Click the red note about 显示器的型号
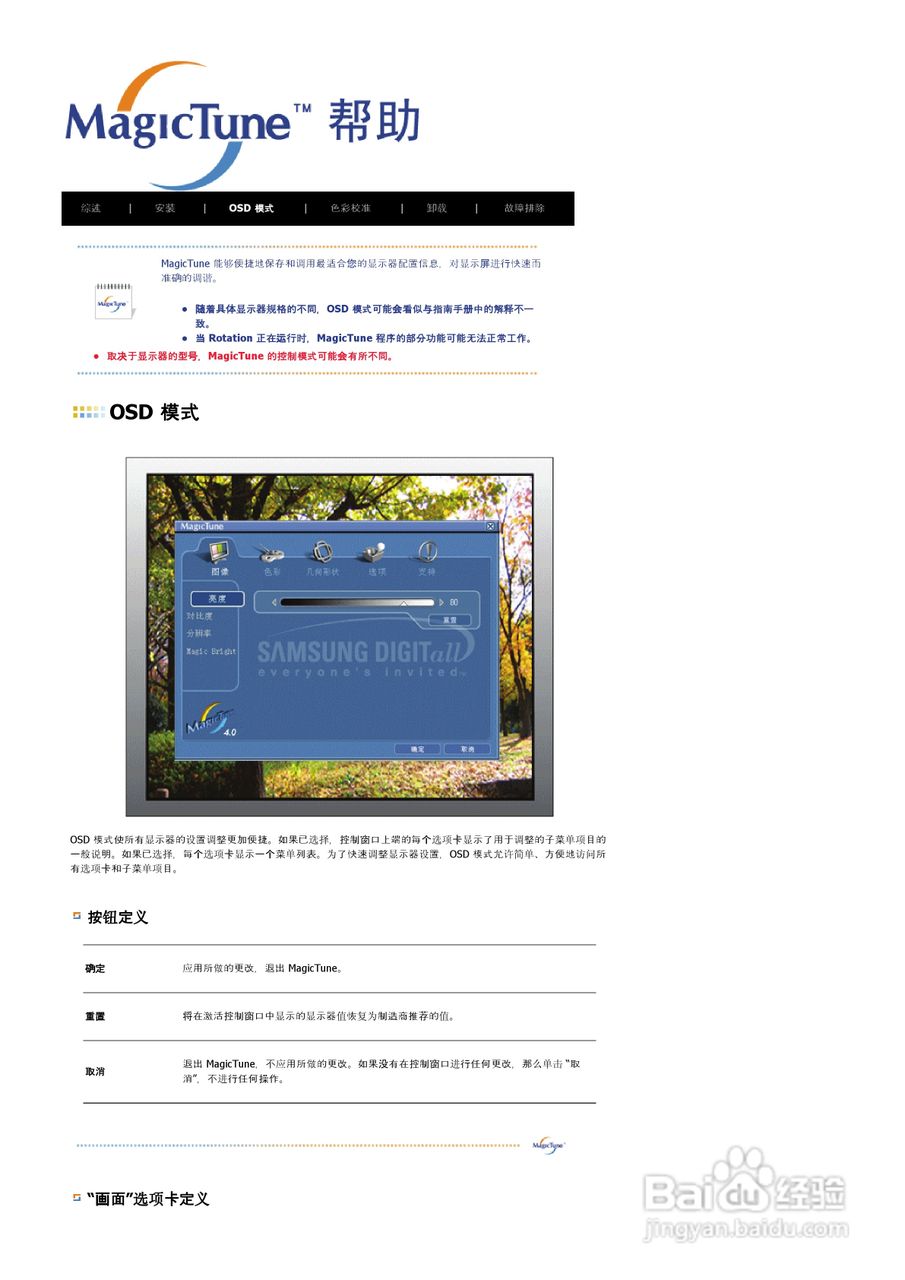This screenshot has width=905, height=1280. click(x=250, y=356)
